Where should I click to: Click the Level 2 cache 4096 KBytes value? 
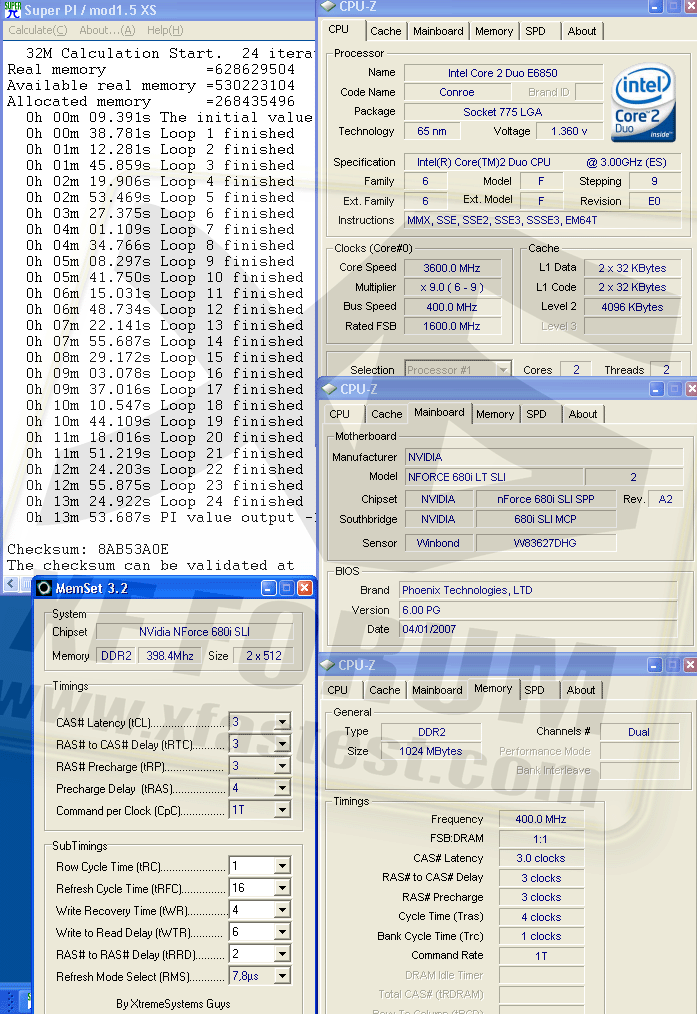632,307
